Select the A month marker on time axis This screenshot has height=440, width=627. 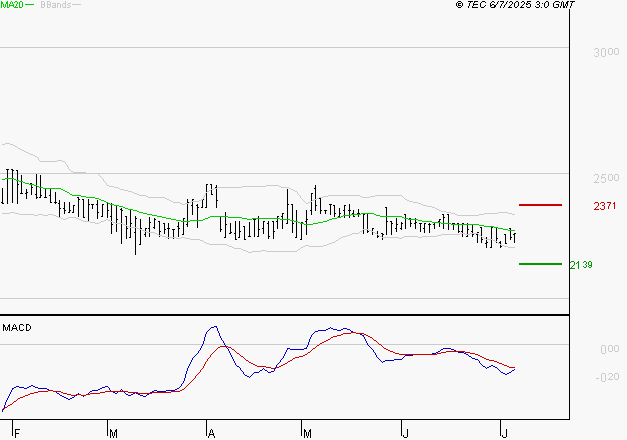click(x=211, y=432)
